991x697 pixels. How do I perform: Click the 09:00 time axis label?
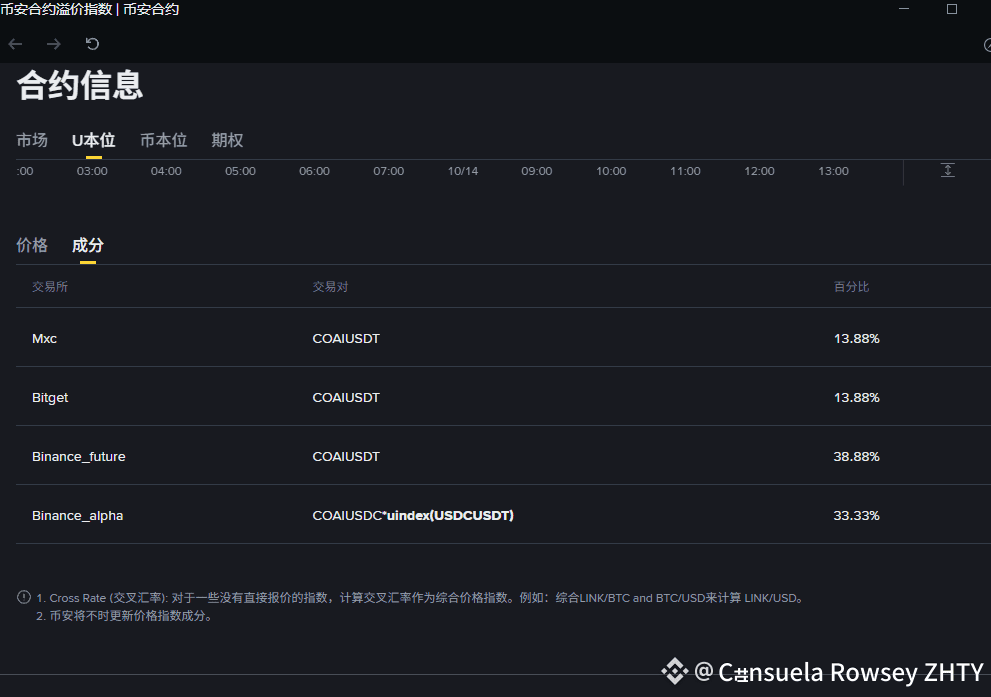coord(537,171)
